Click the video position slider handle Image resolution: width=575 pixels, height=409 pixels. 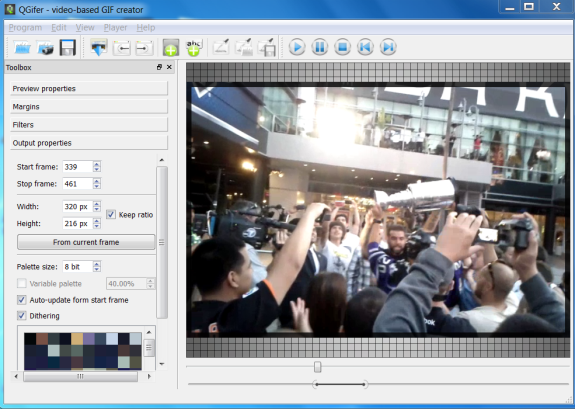pos(318,367)
